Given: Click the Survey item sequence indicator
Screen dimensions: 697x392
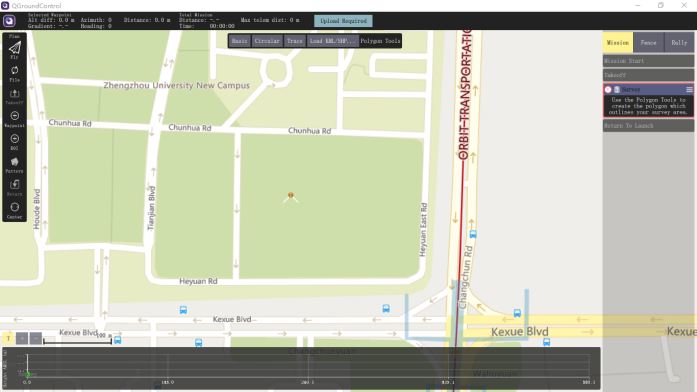Looking at the screenshot, I should tap(608, 89).
